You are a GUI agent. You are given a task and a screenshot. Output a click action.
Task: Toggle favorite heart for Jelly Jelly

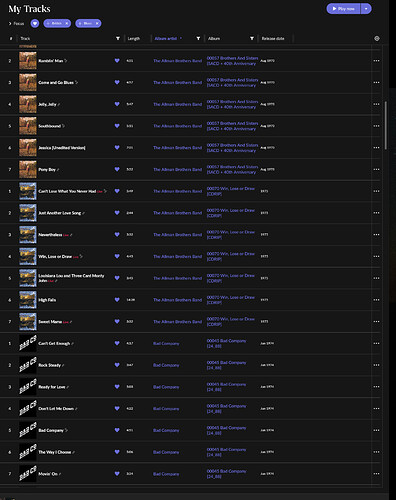[x=117, y=104]
